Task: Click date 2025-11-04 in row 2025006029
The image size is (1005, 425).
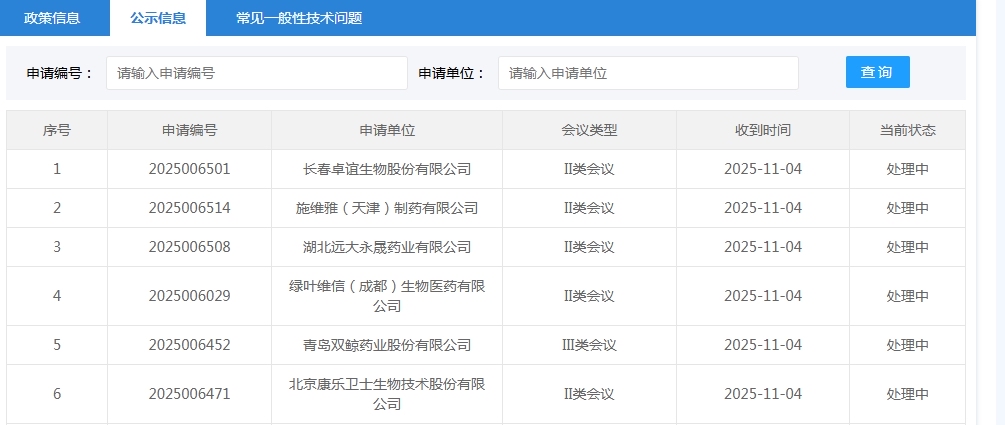Action: tap(763, 296)
